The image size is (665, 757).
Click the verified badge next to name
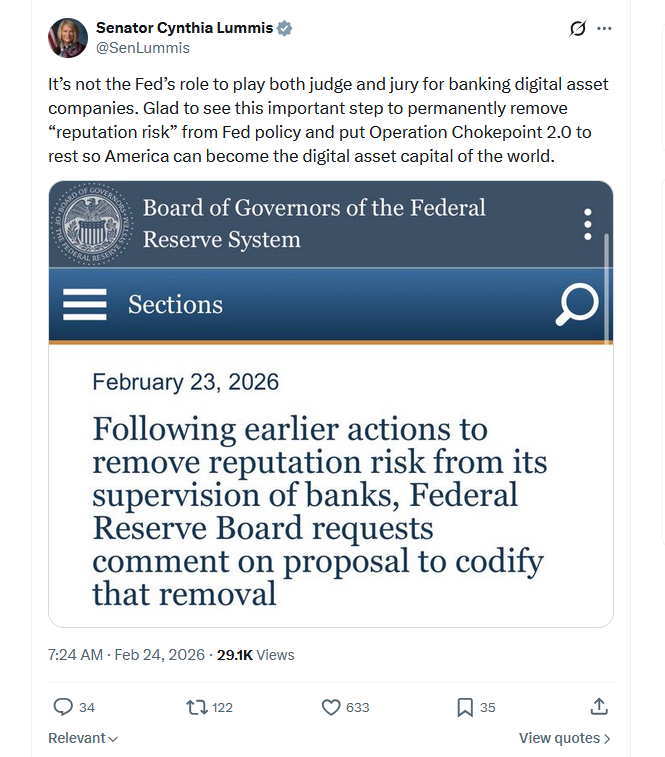coord(285,29)
